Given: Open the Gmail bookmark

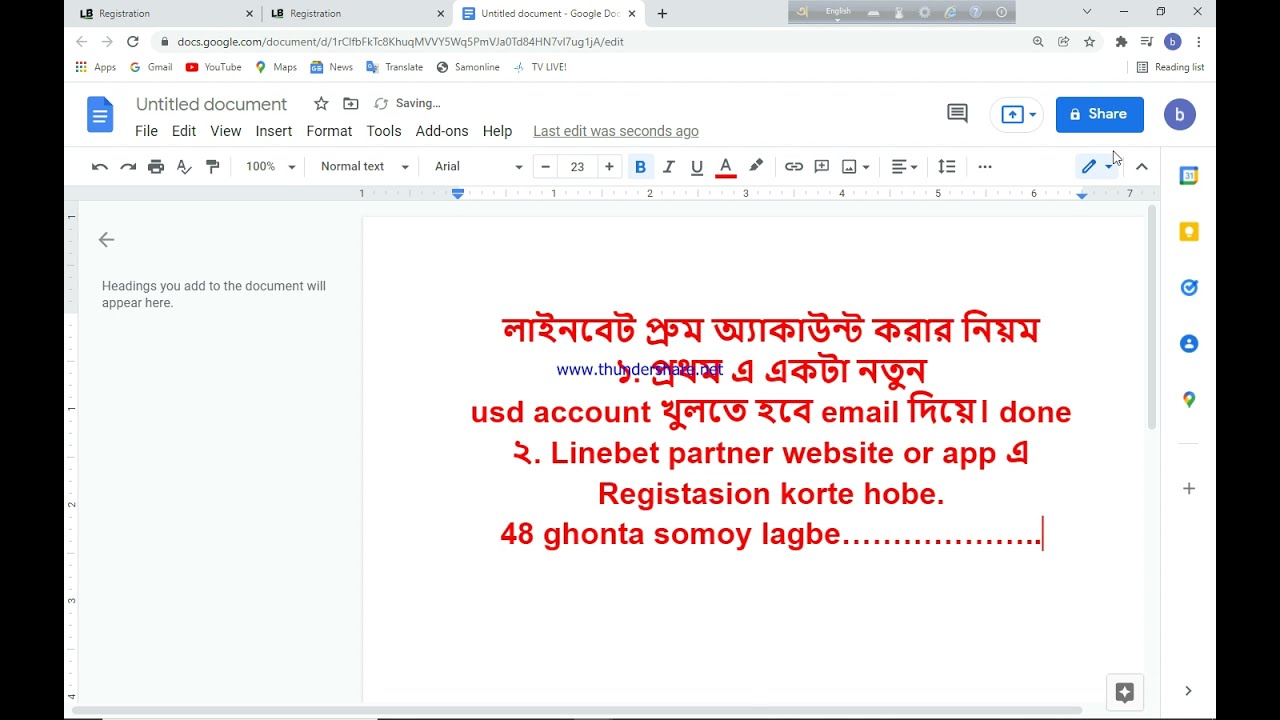Looking at the screenshot, I should pos(151,67).
